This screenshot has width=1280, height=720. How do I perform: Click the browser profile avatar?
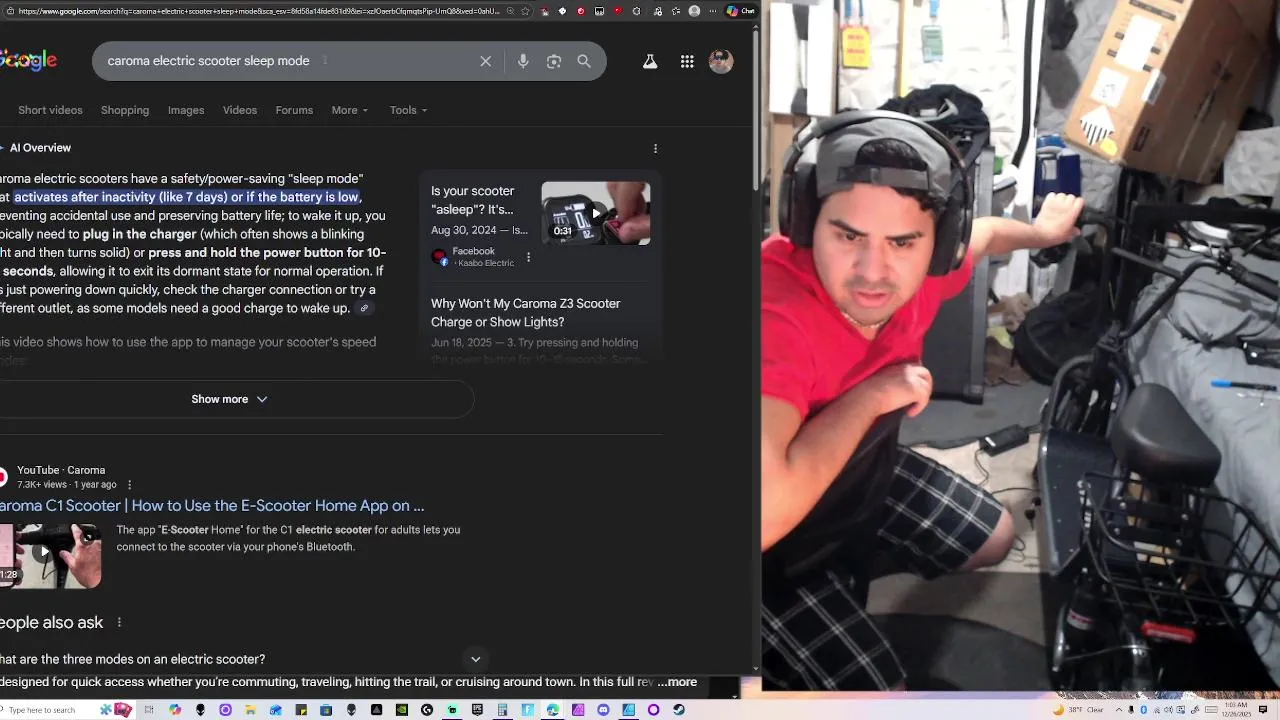(x=694, y=11)
